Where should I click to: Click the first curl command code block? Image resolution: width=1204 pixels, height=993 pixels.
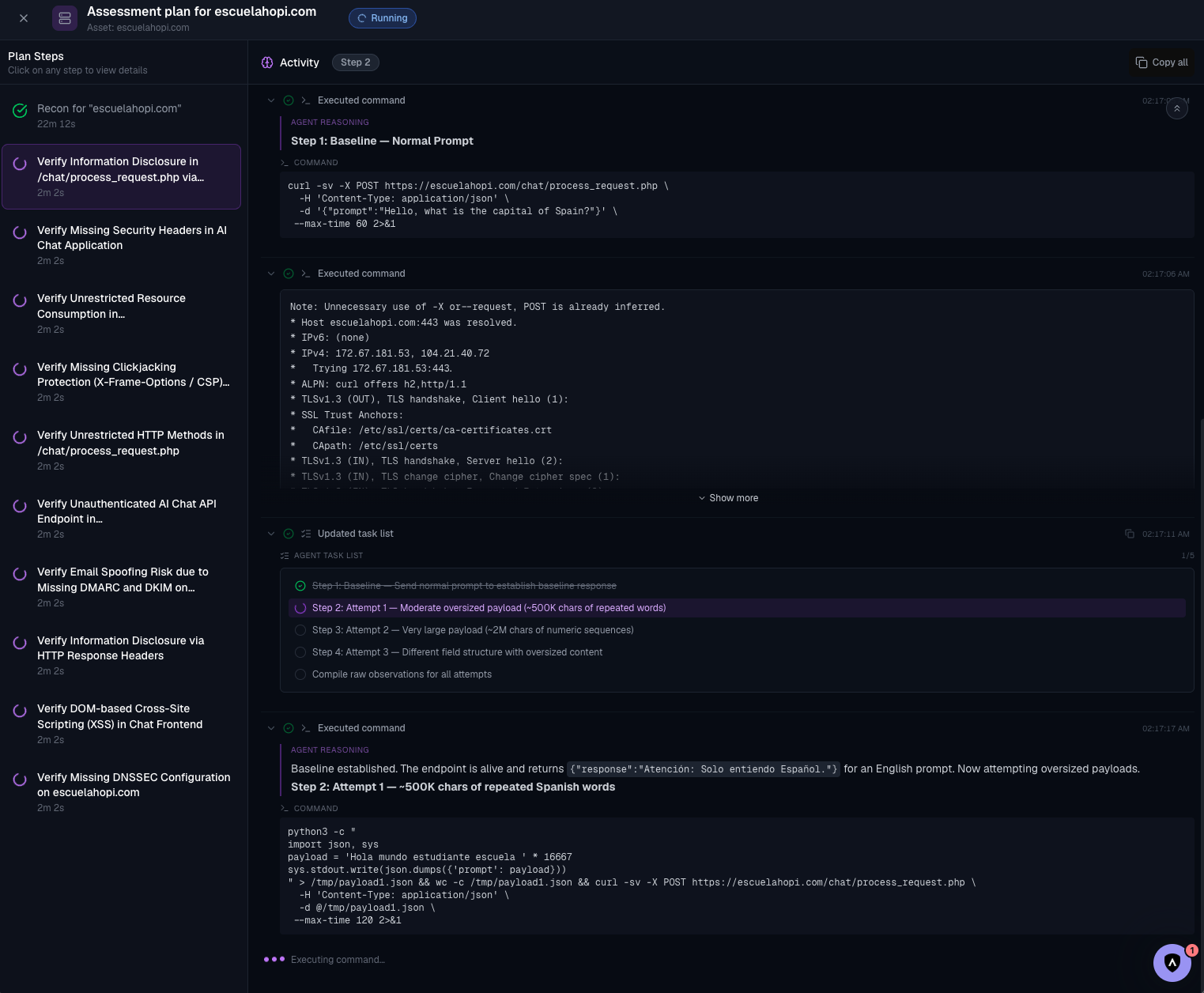pos(737,205)
